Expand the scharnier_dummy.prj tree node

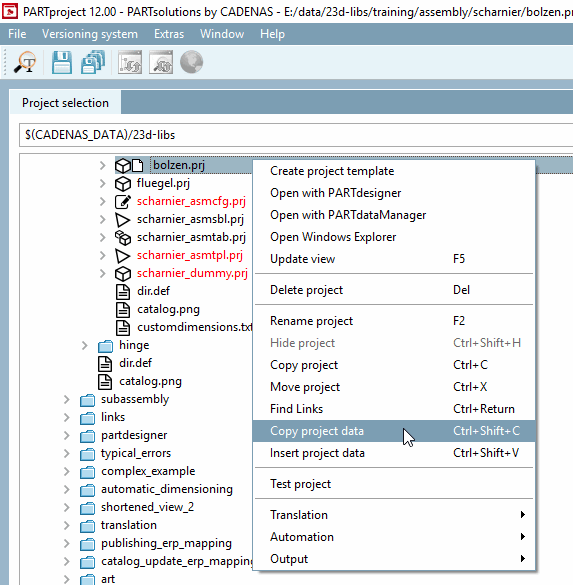click(x=103, y=273)
